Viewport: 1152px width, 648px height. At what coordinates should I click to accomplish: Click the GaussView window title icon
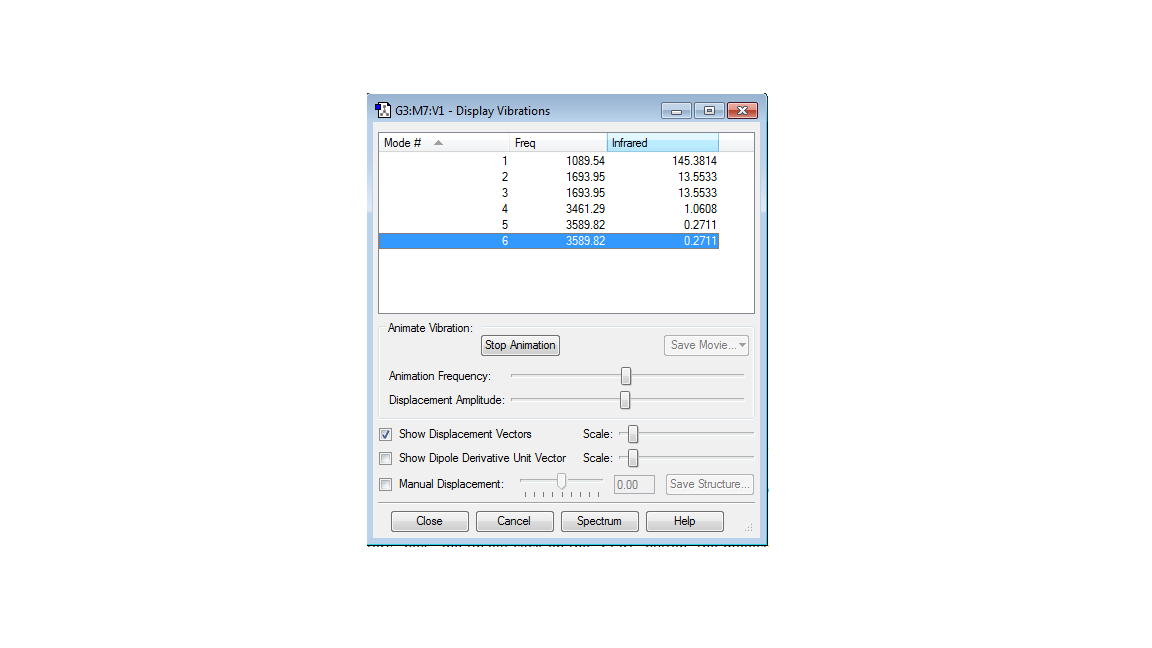(x=383, y=110)
